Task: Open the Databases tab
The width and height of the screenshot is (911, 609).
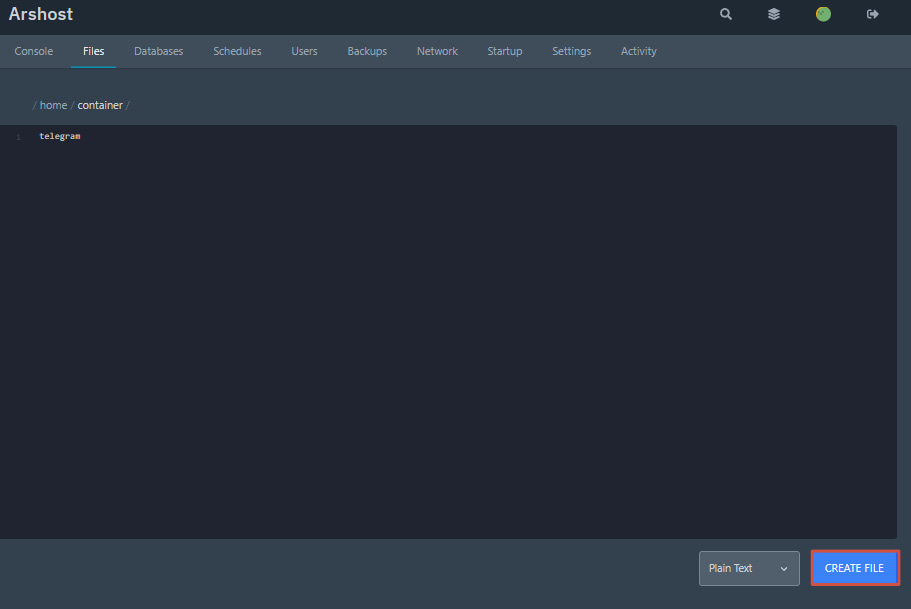Action: coord(159,51)
